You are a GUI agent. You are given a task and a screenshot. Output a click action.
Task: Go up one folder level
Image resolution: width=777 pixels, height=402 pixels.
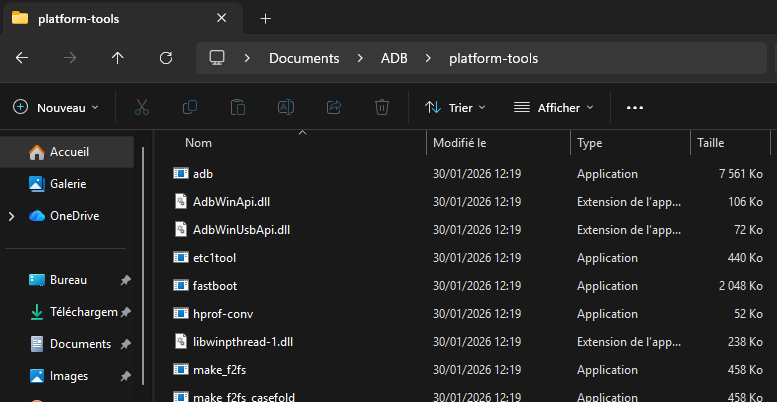point(117,58)
